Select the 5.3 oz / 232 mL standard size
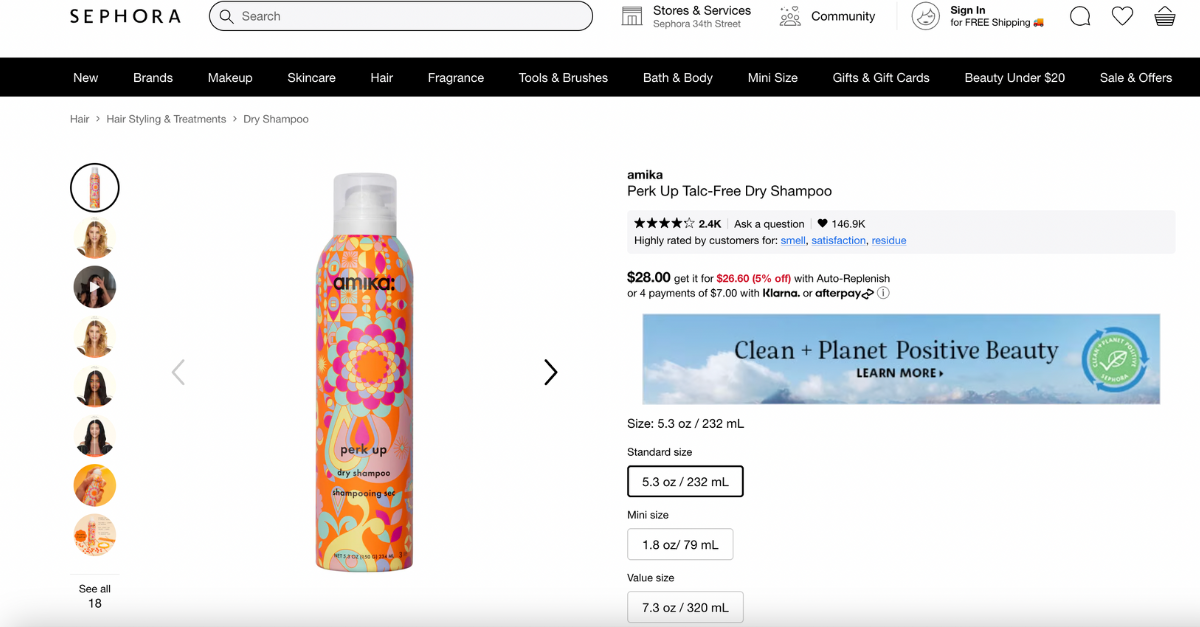Image resolution: width=1200 pixels, height=627 pixels. 685,481
